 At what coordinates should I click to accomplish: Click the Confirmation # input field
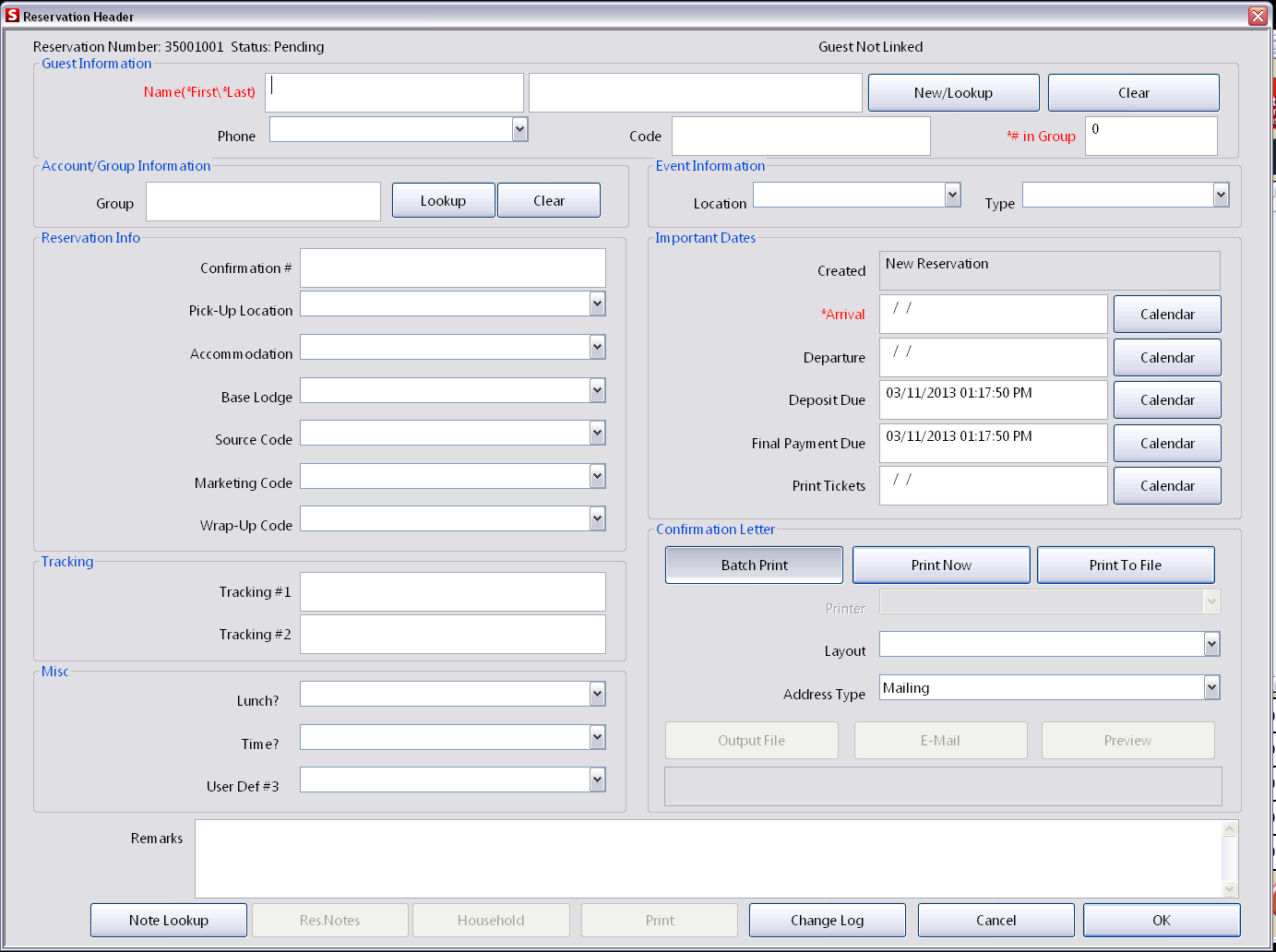pos(452,268)
